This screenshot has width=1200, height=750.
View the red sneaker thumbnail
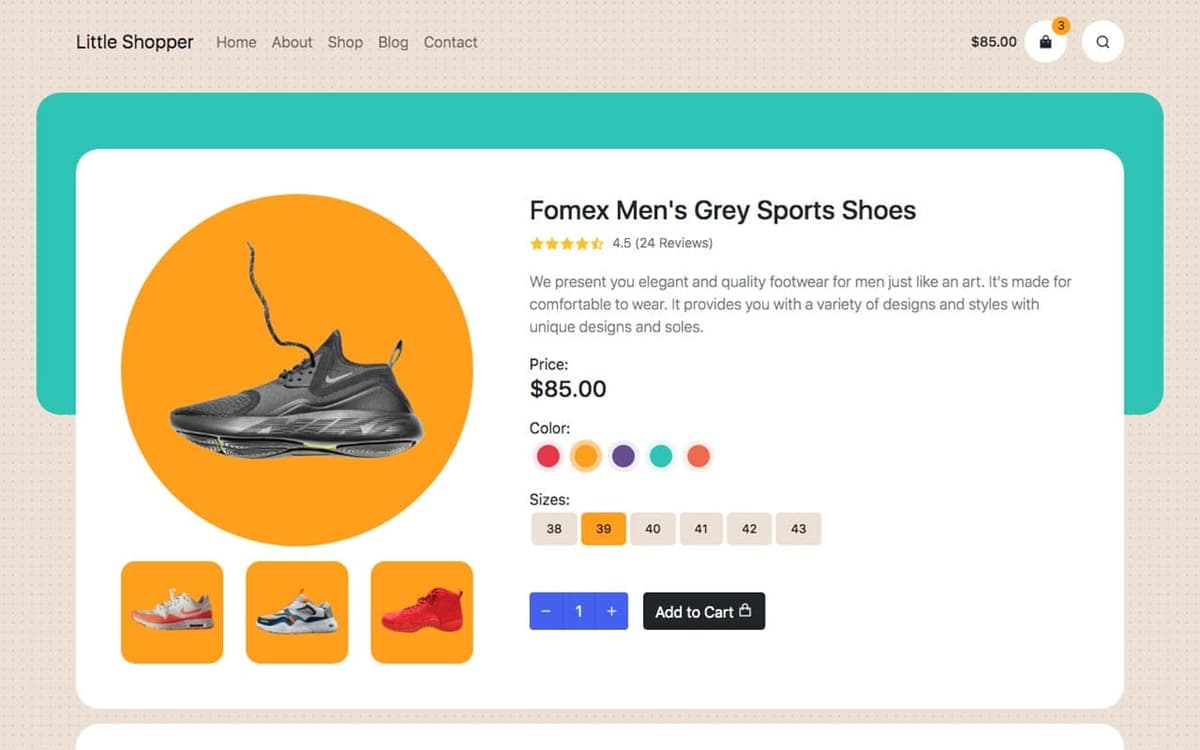421,612
